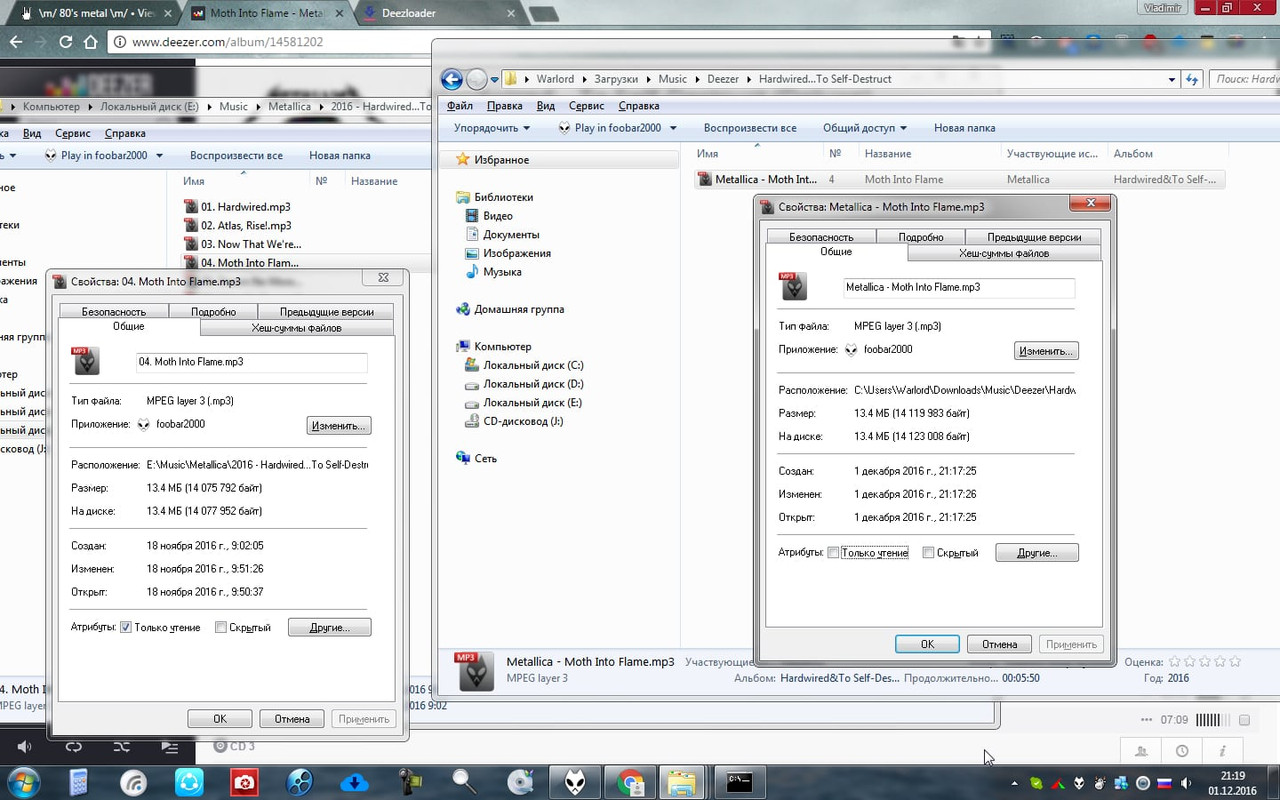Sort by Альбом column header
This screenshot has height=800, width=1280.
tap(1133, 154)
